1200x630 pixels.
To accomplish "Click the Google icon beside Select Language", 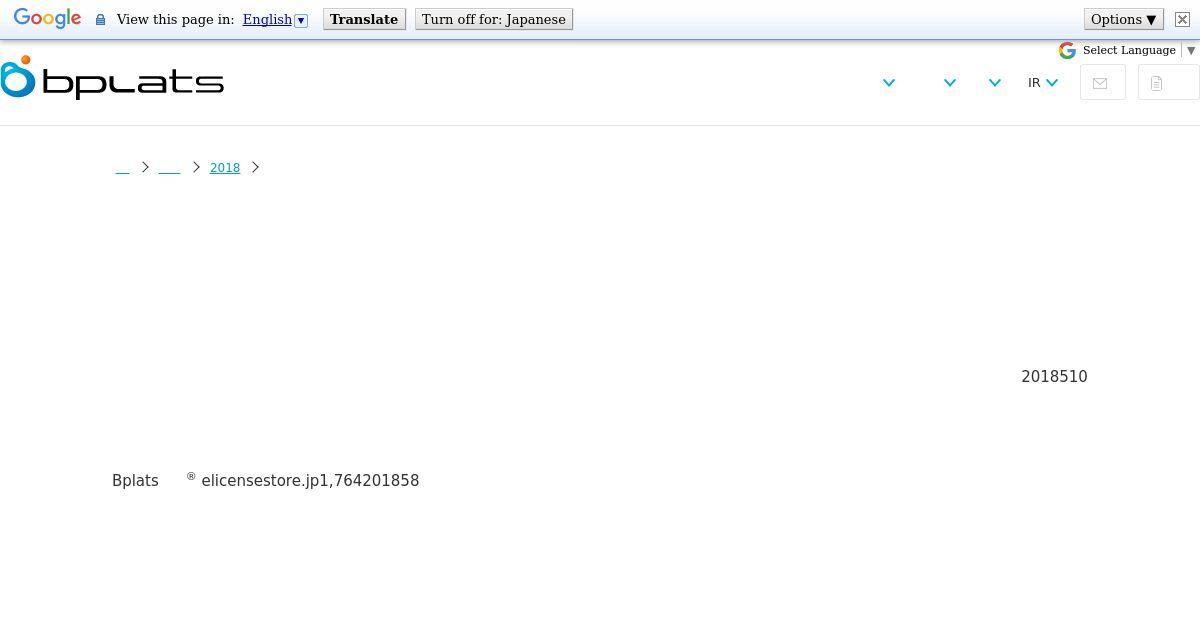I will click(x=1067, y=50).
